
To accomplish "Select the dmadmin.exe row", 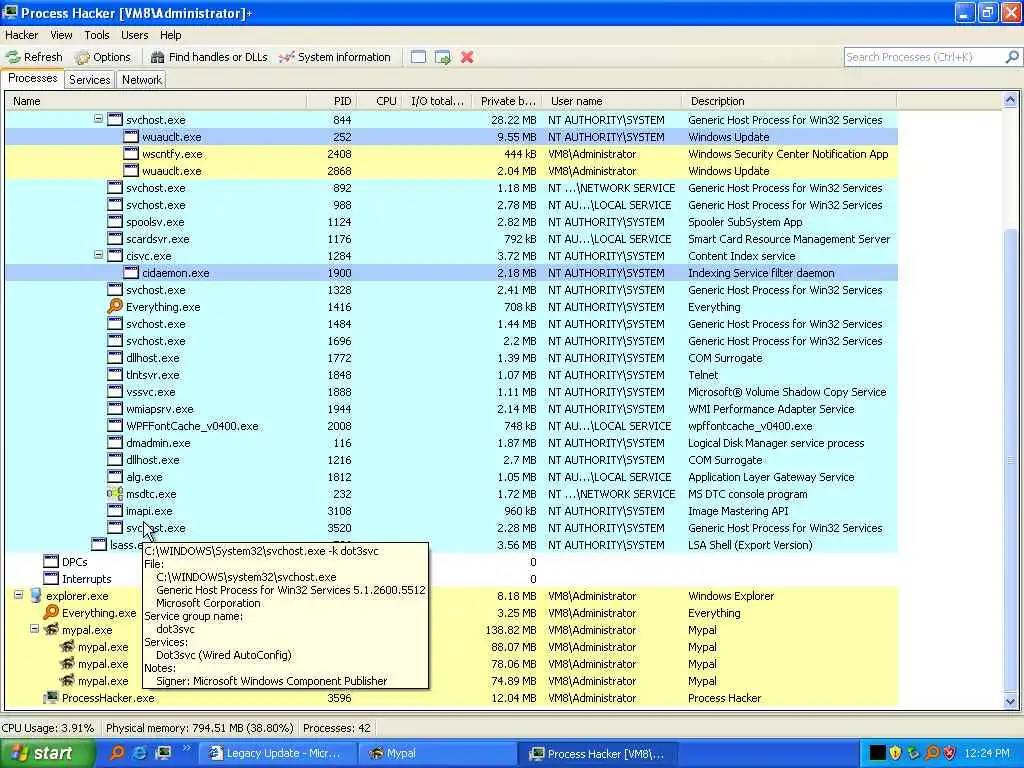I will click(451, 443).
